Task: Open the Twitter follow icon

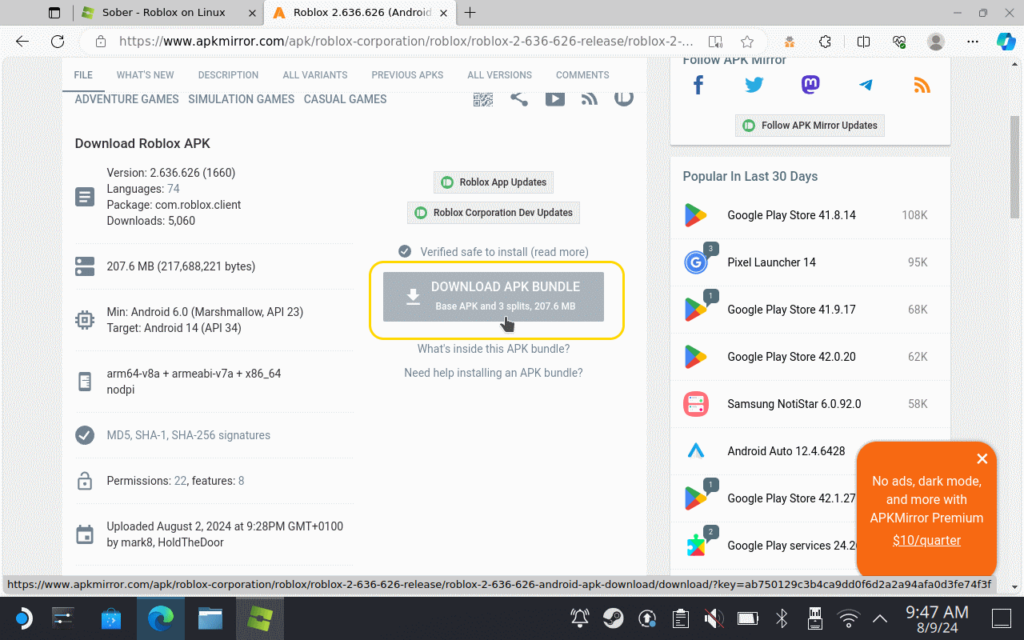Action: (x=754, y=85)
